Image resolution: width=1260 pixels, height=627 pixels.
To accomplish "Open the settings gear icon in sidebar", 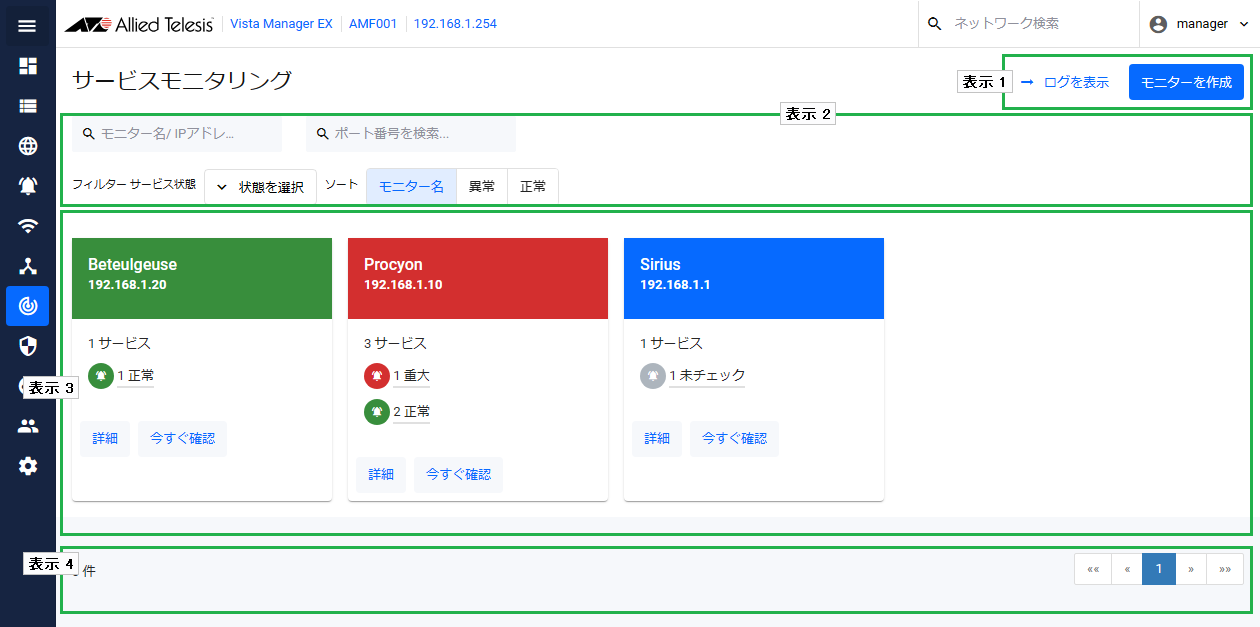I will [x=28, y=466].
